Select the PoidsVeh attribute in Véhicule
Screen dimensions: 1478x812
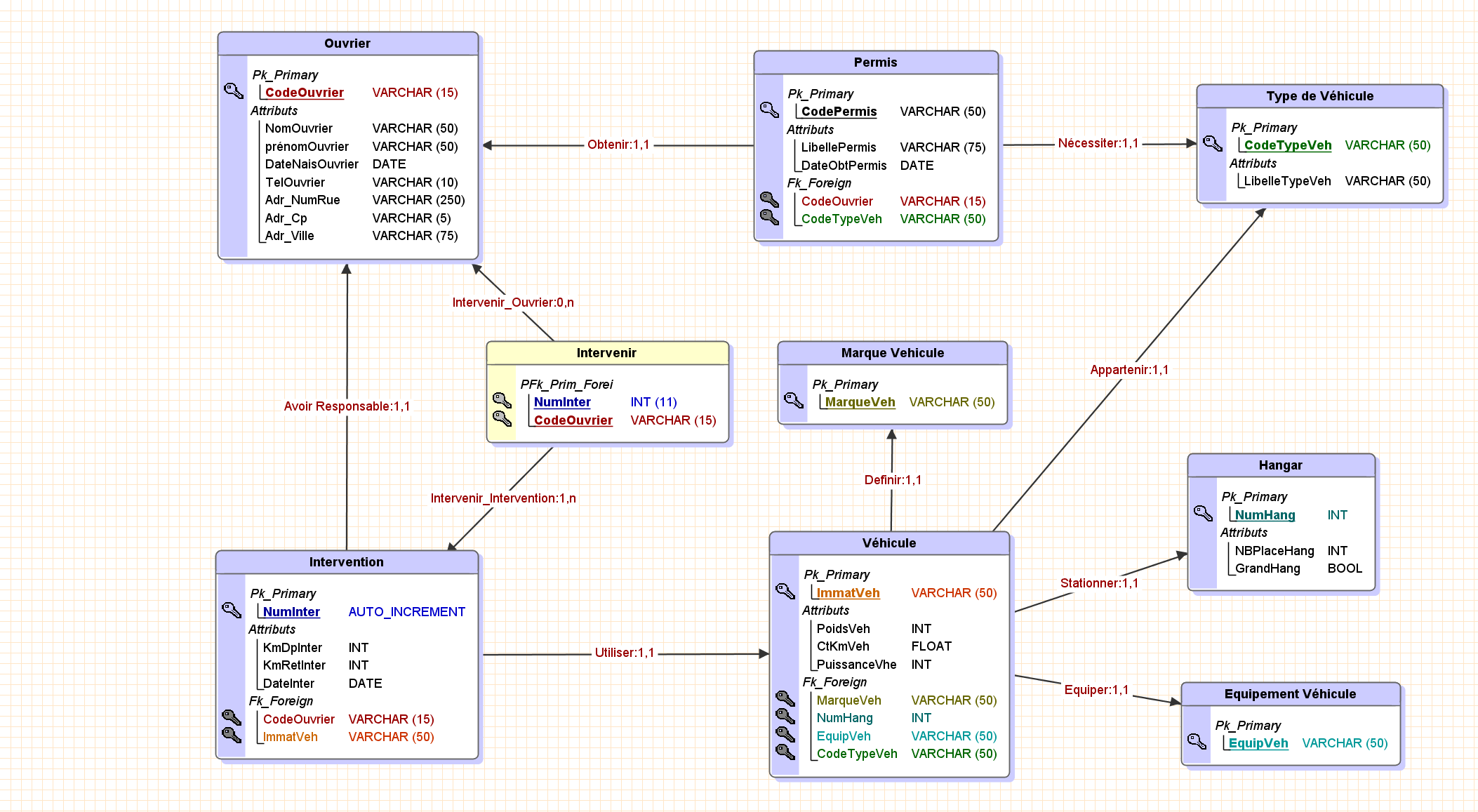click(843, 629)
